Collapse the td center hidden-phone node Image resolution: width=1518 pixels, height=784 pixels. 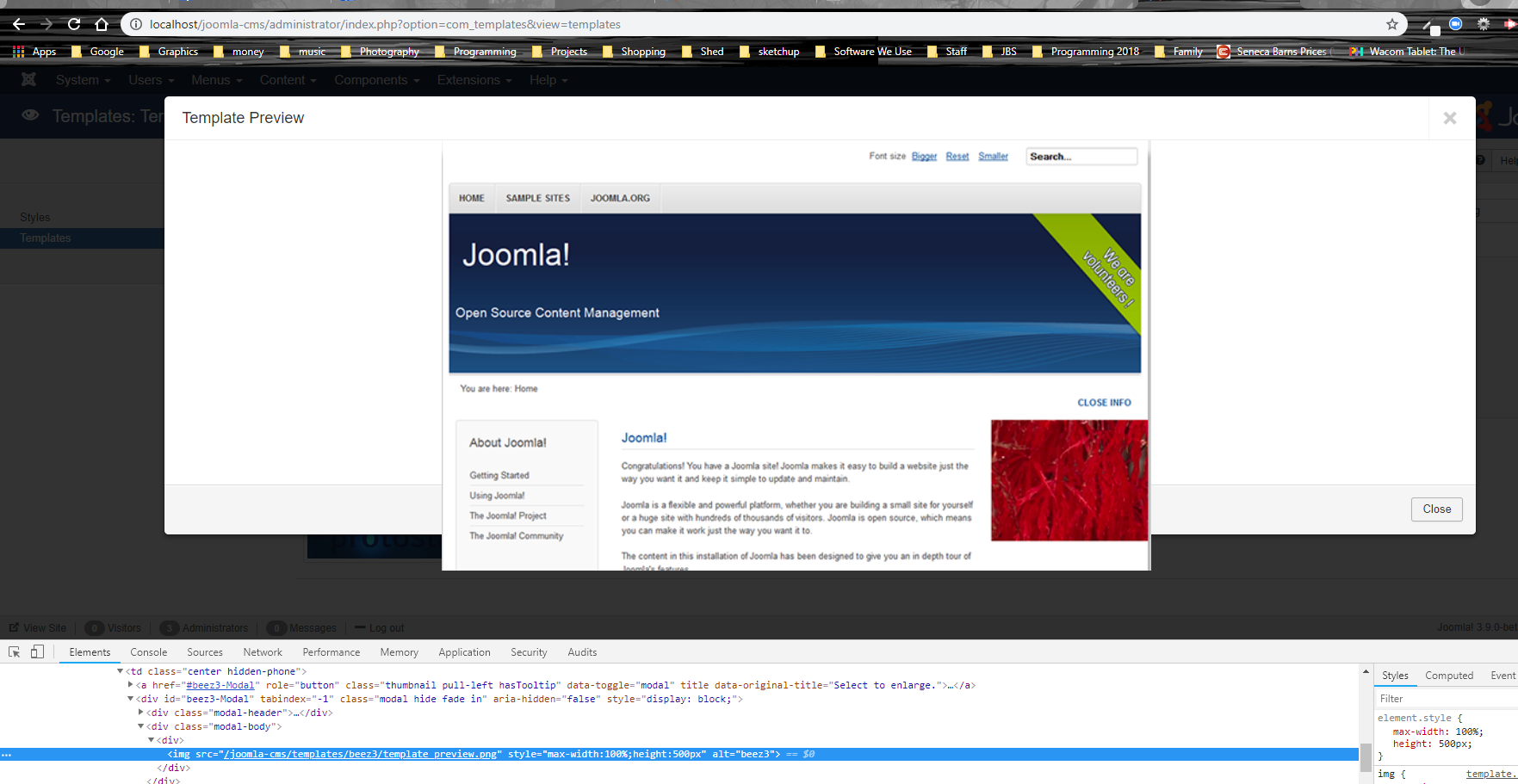[120, 671]
